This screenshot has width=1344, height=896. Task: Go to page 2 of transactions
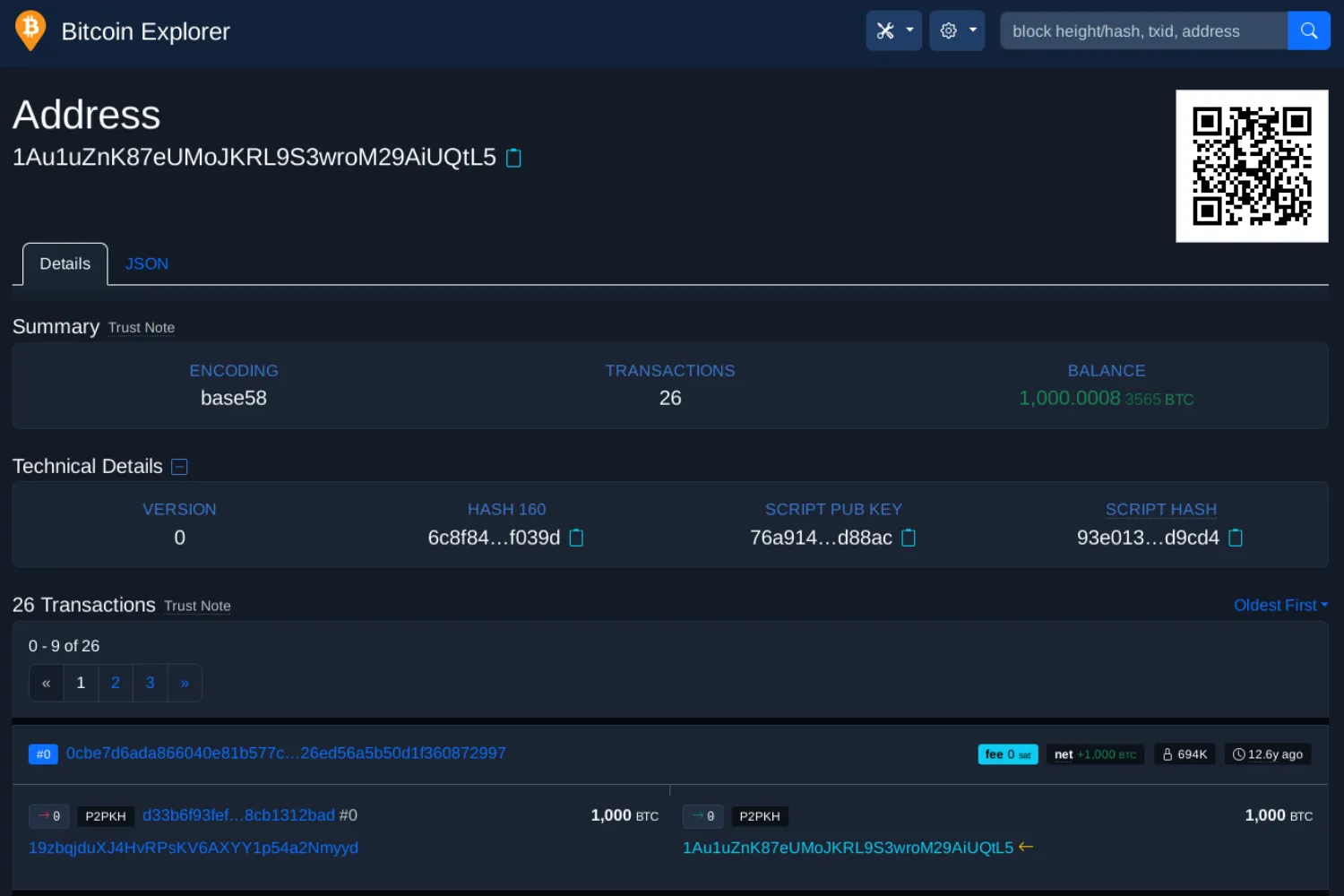tap(115, 682)
